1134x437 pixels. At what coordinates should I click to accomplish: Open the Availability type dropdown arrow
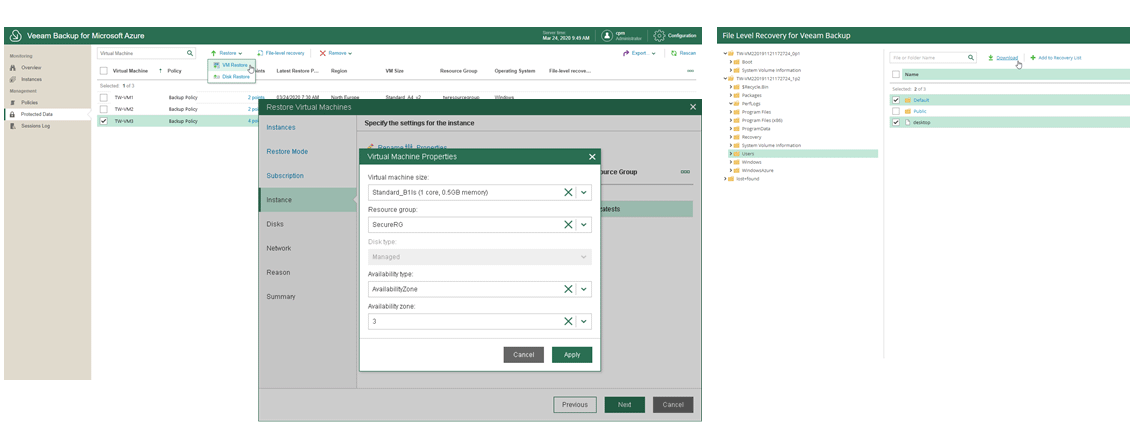584,289
